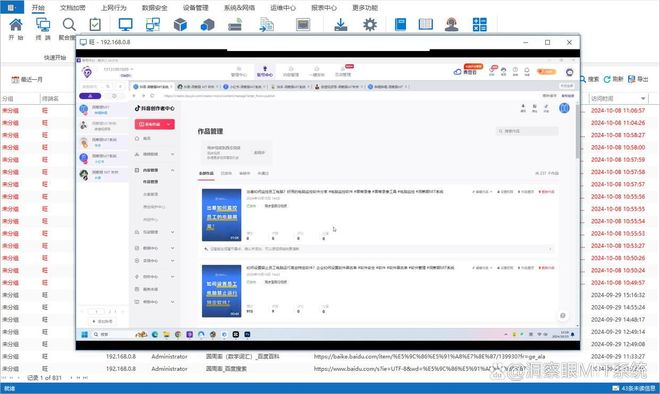This screenshot has width=660, height=394.
Task: Open the customer support headset icon
Action: tap(452, 25)
